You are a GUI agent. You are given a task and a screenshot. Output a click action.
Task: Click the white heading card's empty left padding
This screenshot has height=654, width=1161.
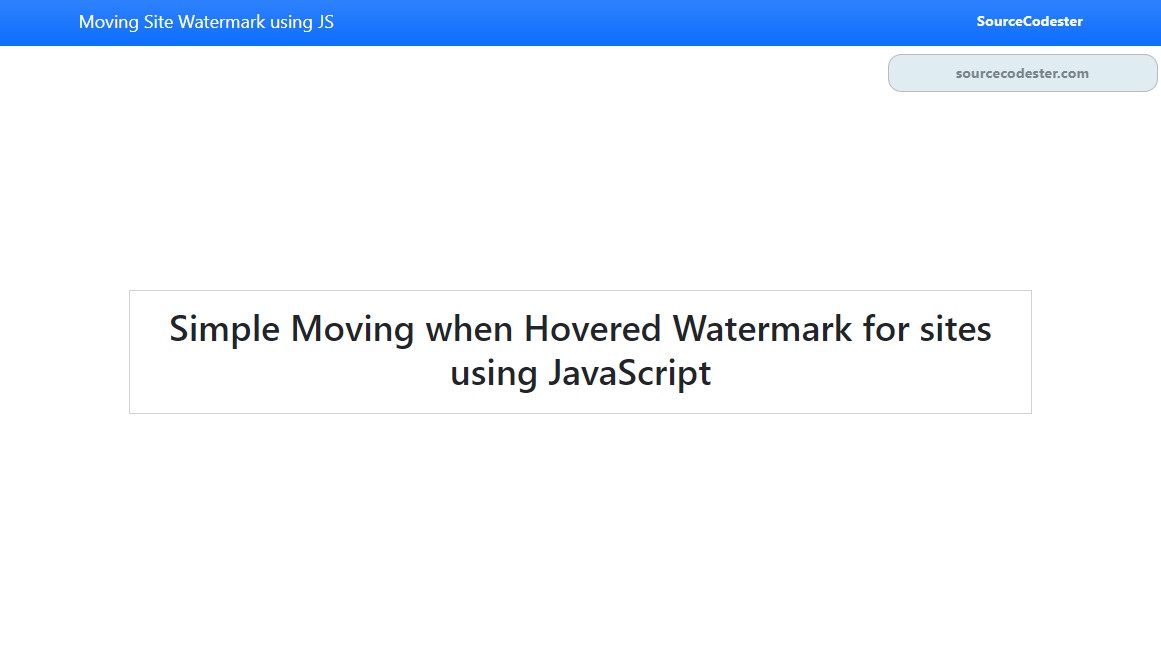tap(149, 352)
